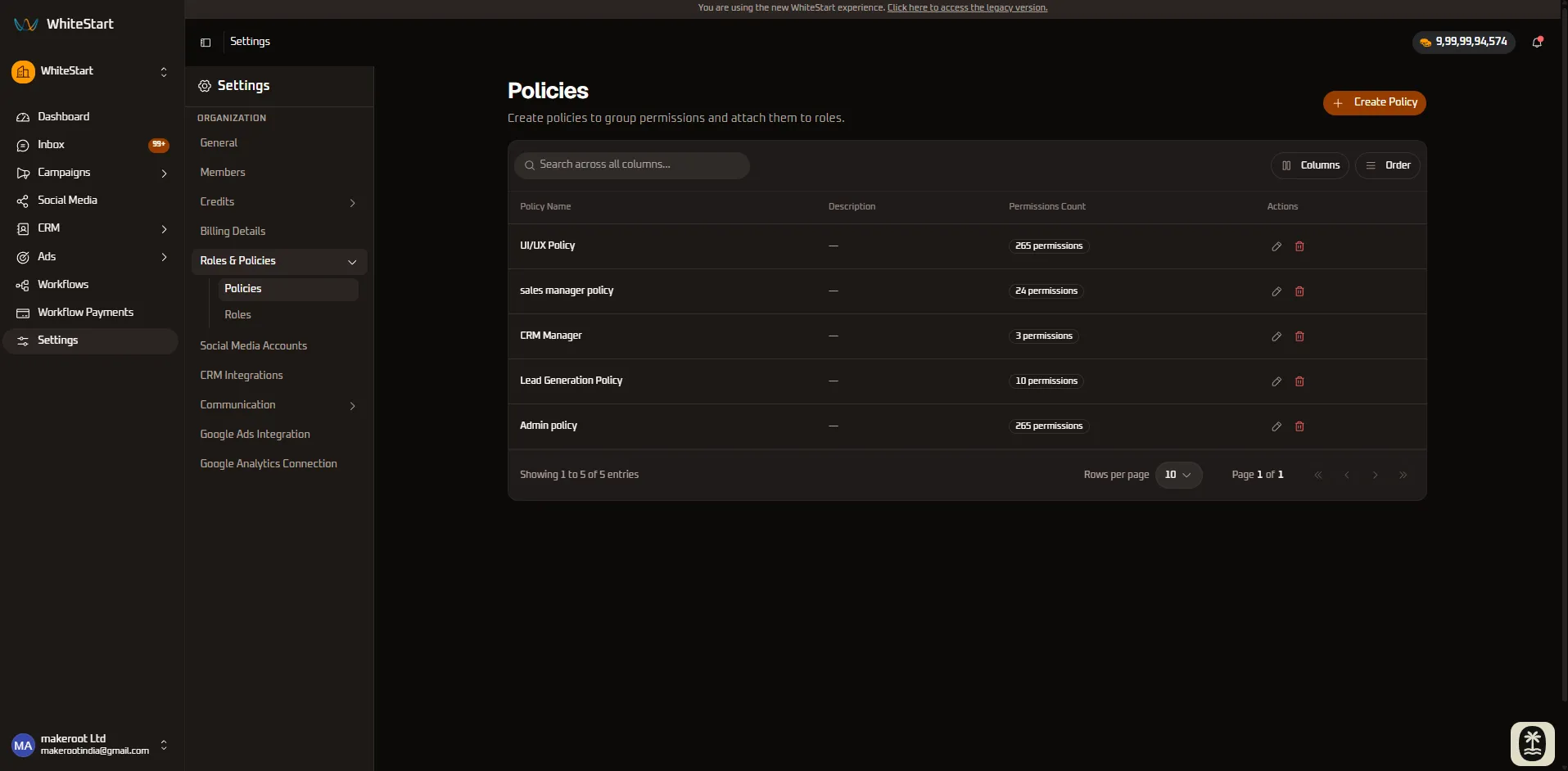Delete the Admin policy
The image size is (1568, 771).
[x=1299, y=426]
